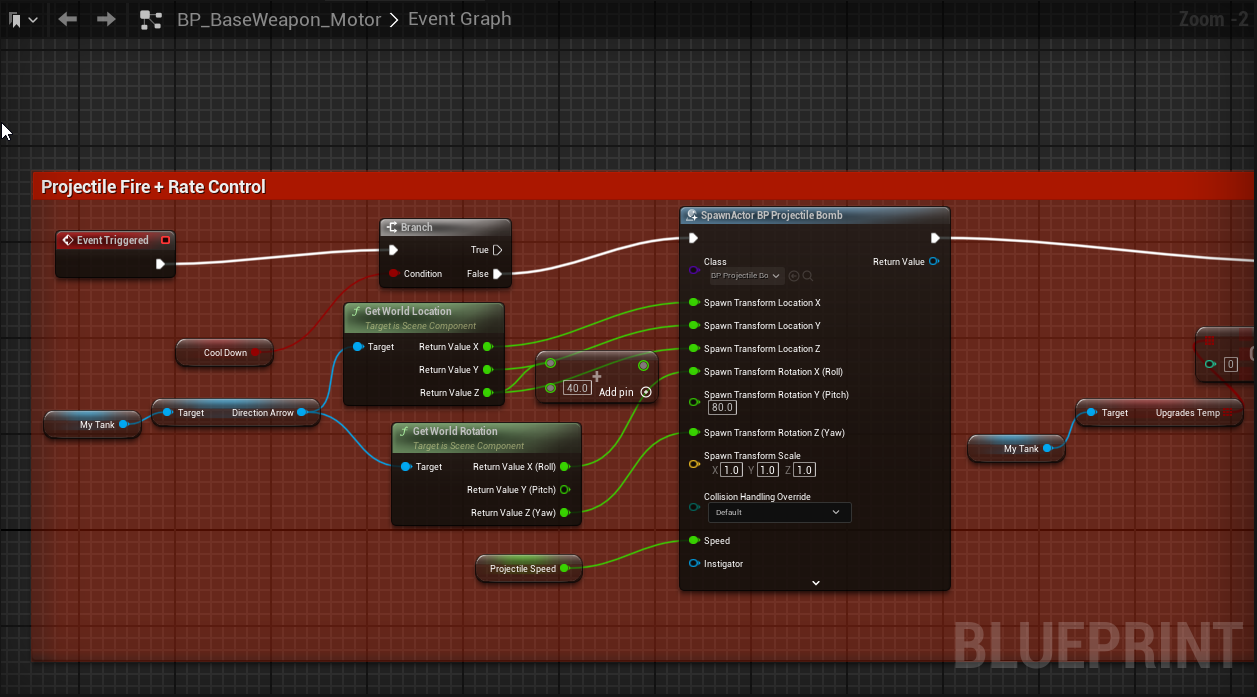This screenshot has height=697, width=1257.
Task: Click Get World Rotation Target pin
Action: click(405, 467)
